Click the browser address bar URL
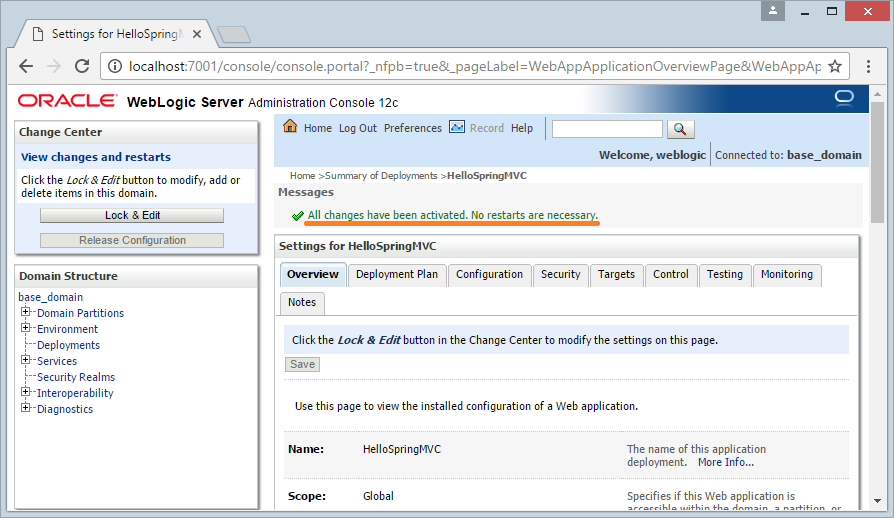Screen dimensions: 894x518 [474, 66]
